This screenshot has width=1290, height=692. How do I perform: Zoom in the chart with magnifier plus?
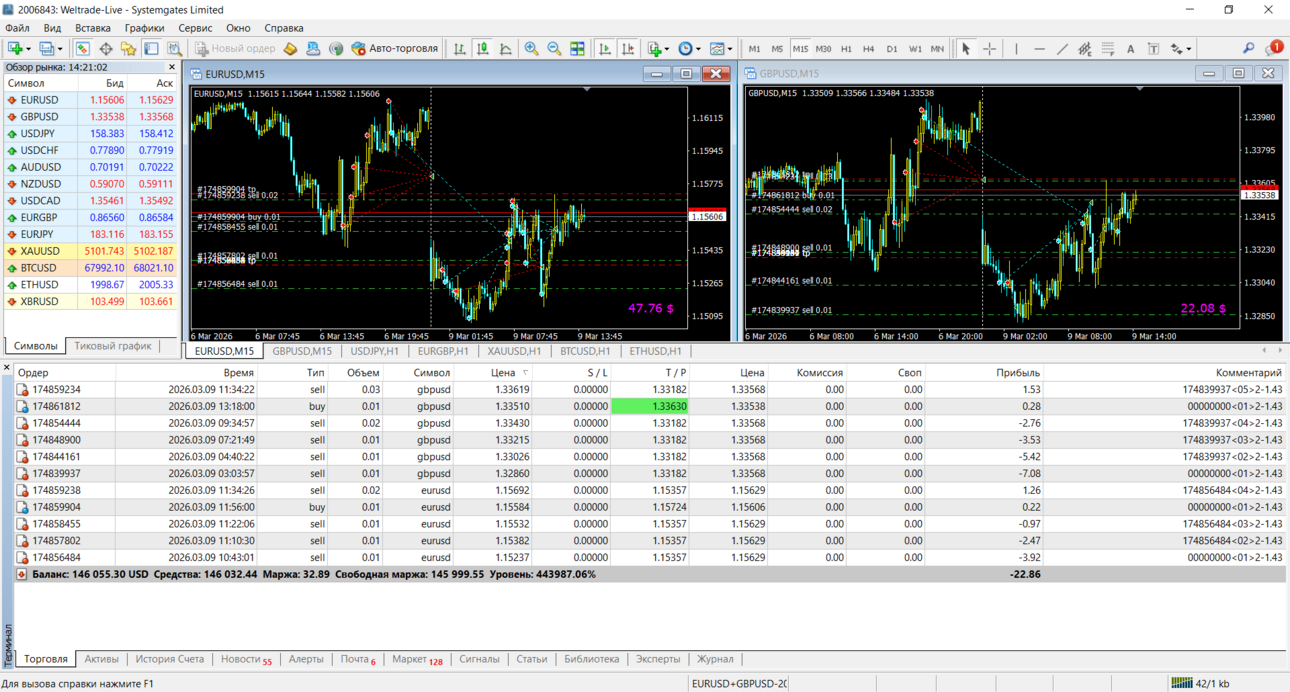point(531,48)
